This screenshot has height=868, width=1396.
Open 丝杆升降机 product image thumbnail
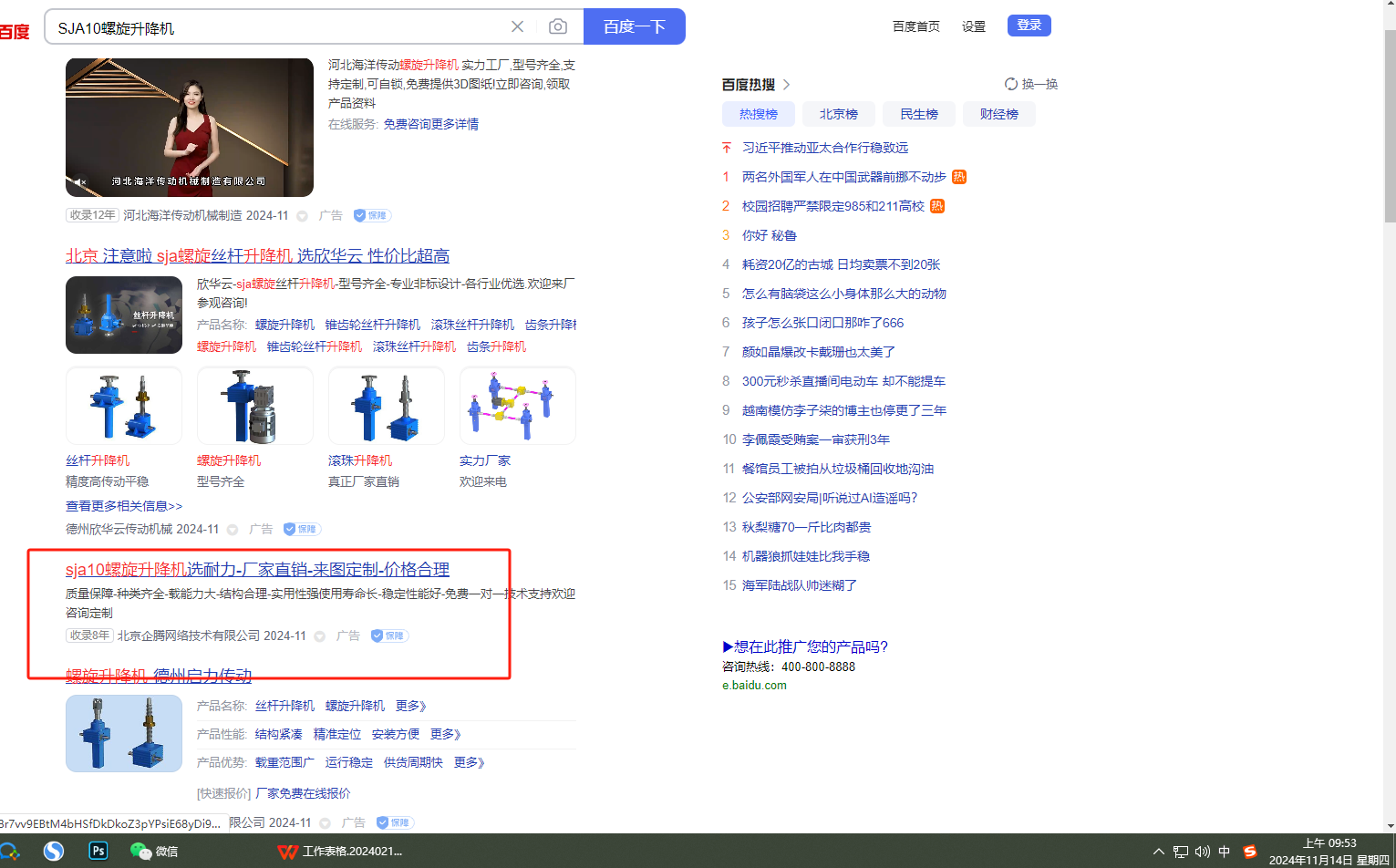[x=124, y=406]
